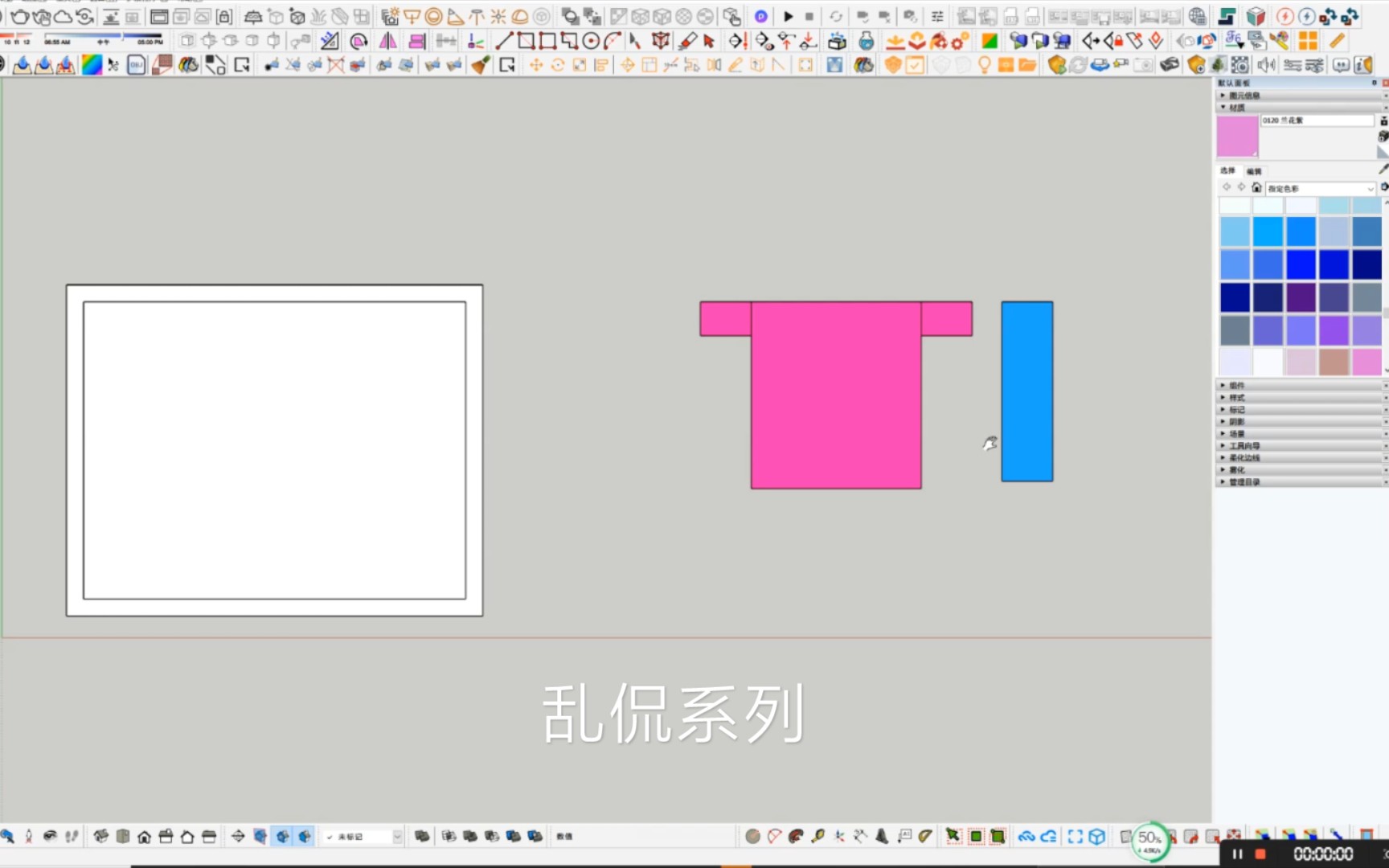
Task: Click the protractor rotate icon
Action: point(359,41)
